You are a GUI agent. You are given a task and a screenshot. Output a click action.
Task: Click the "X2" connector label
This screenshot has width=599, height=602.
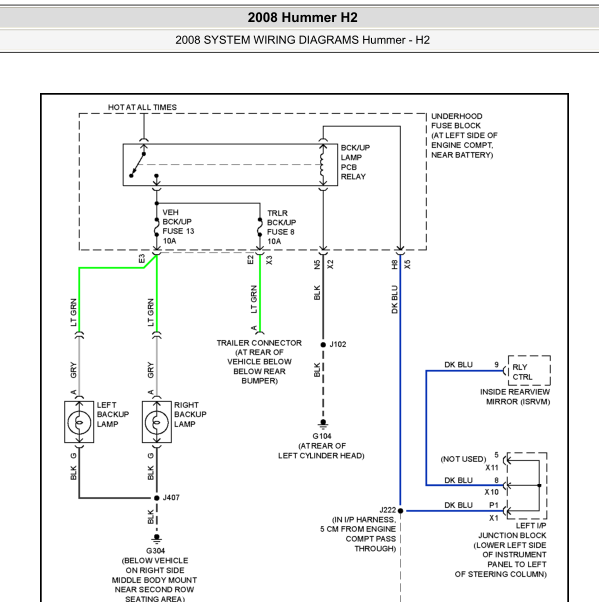331,265
